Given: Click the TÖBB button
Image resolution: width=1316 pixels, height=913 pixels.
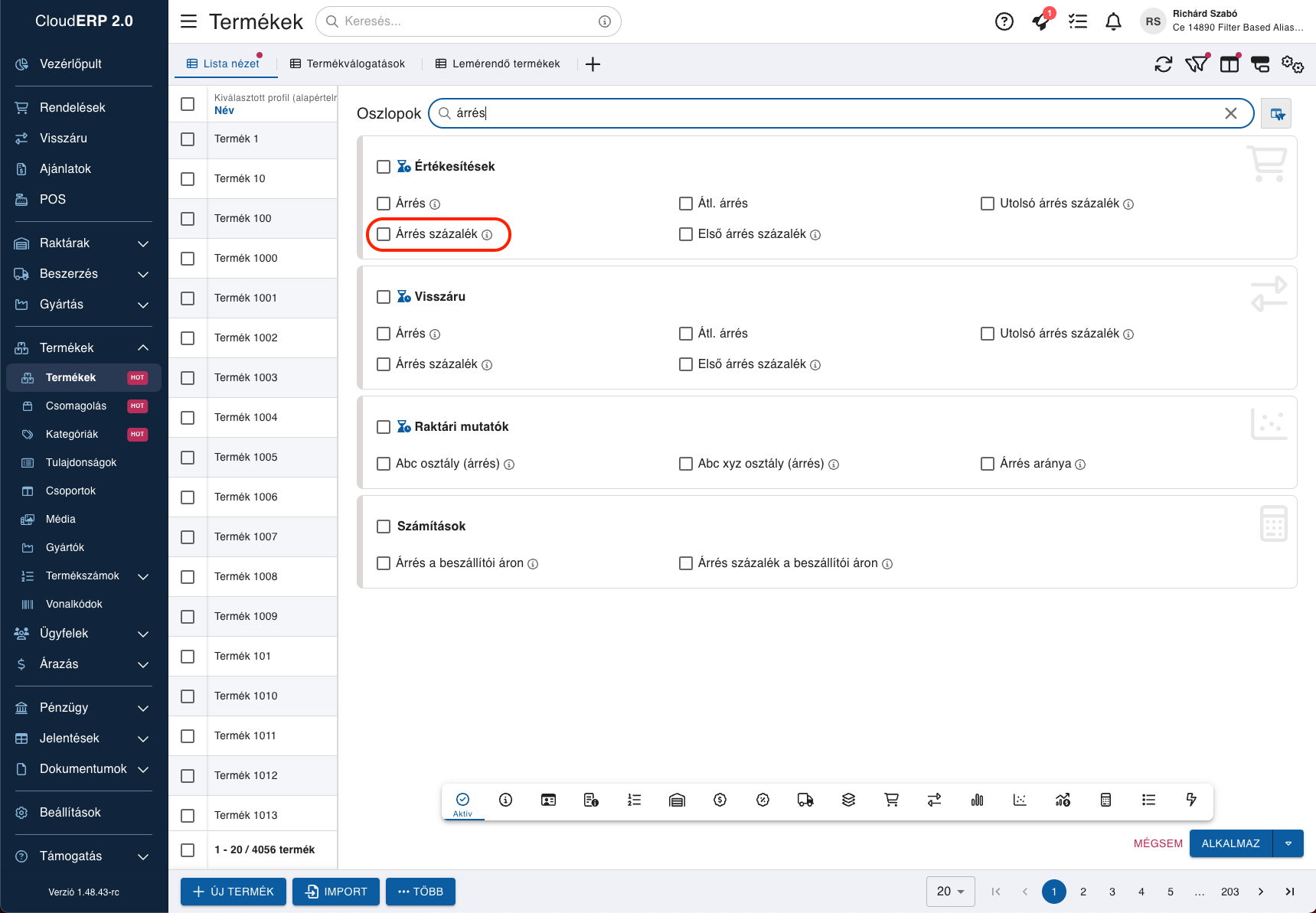Looking at the screenshot, I should [420, 892].
